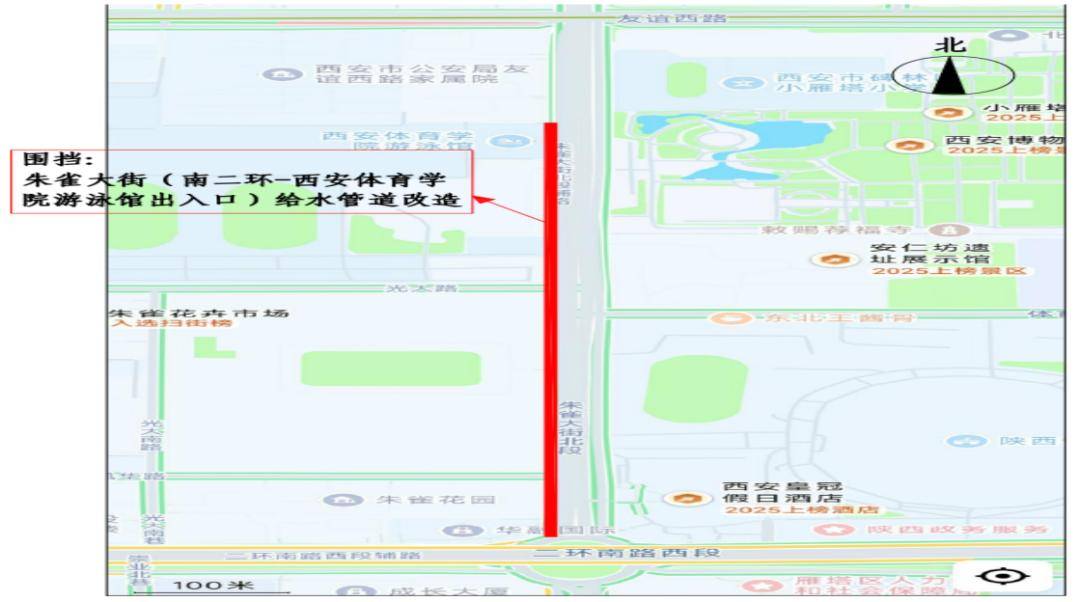The width and height of the screenshot is (1080, 602).
Task: Click the 西安市公安局友谊西路家属院 residence icon
Action: [x=282, y=74]
